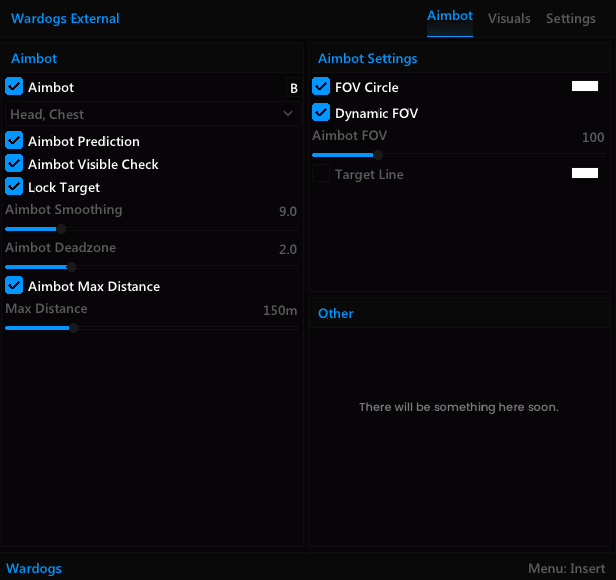
Task: Click the 150m max distance value
Action: click(280, 310)
